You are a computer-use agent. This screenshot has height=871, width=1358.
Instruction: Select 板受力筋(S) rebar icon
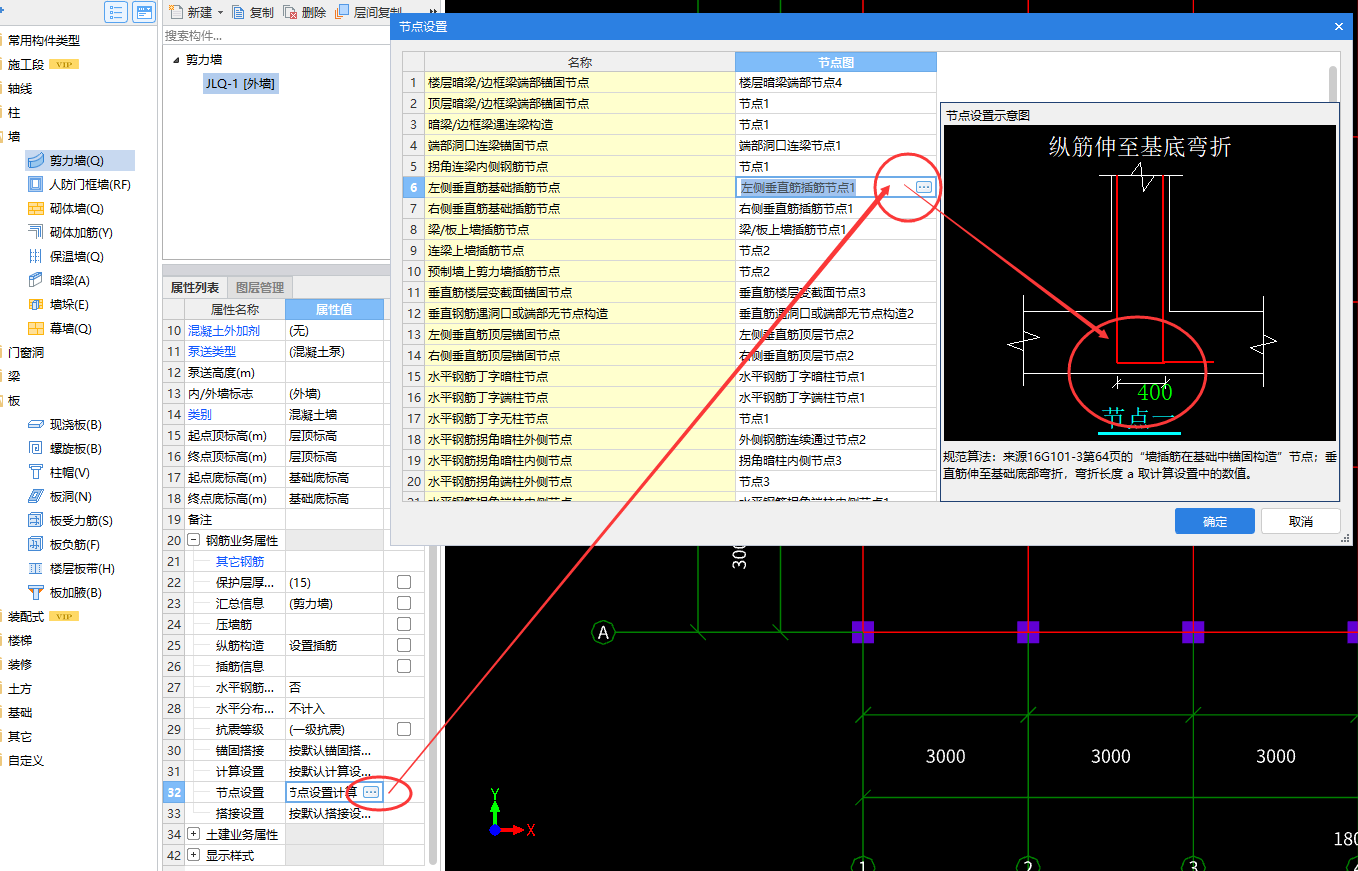pyautogui.click(x=36, y=520)
